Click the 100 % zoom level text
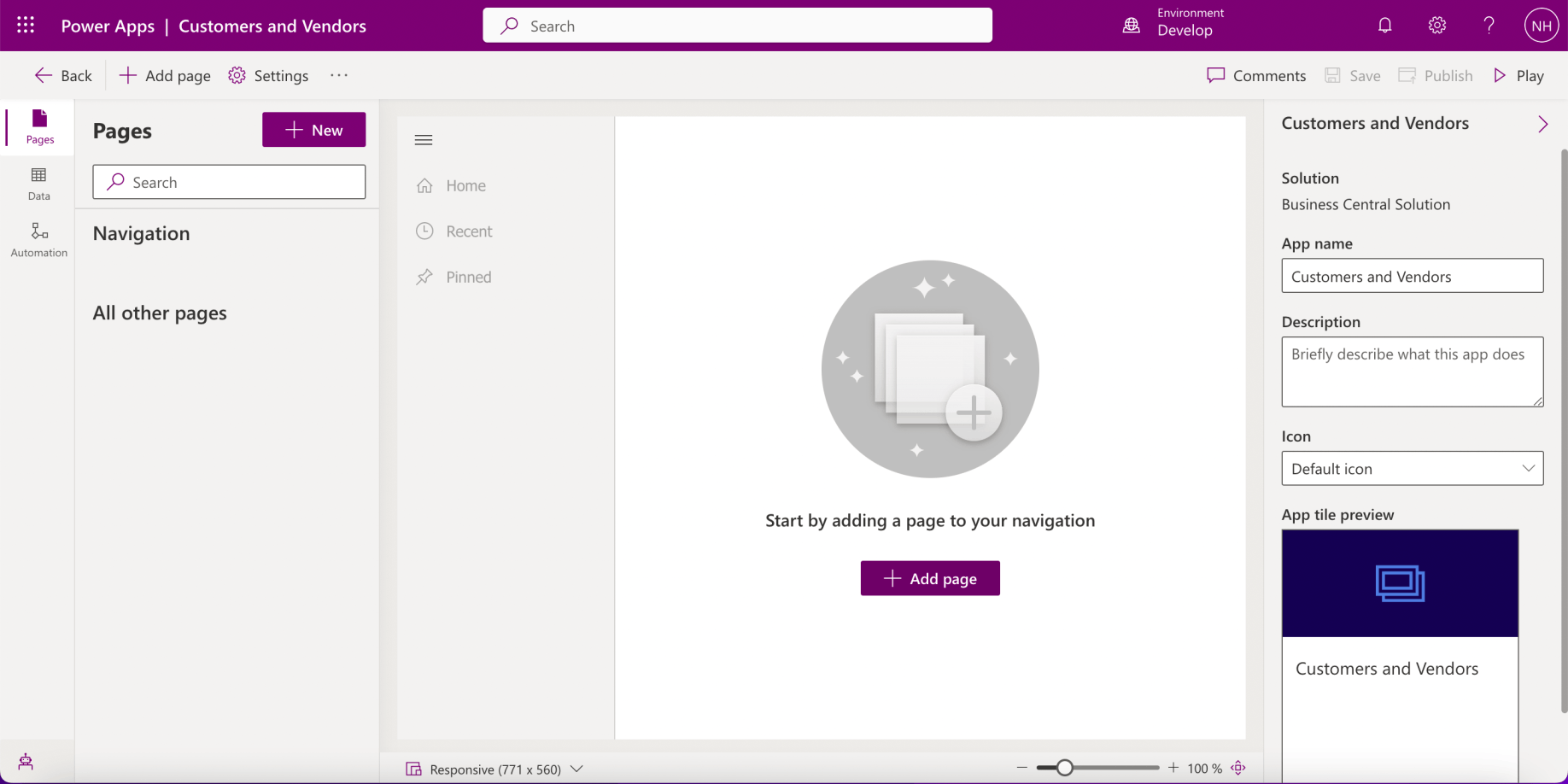 [x=1204, y=769]
